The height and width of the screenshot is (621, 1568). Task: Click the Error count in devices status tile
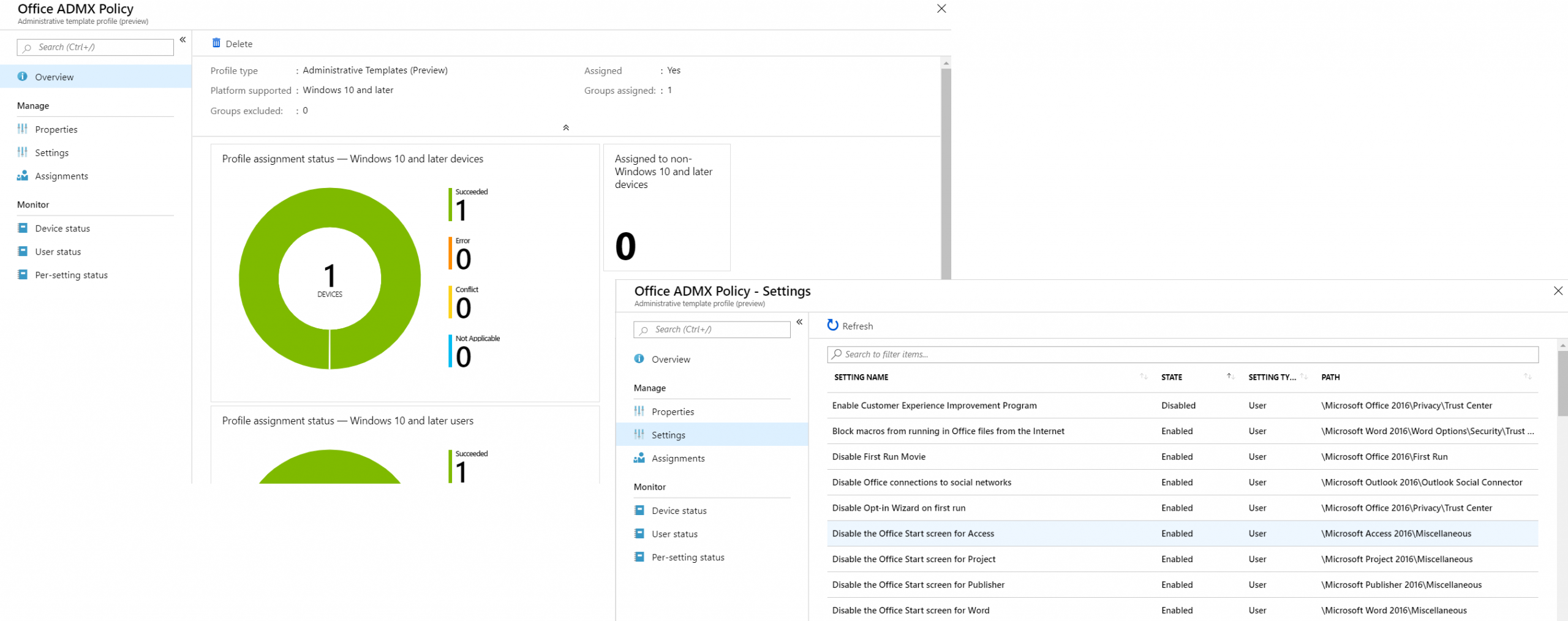point(464,259)
